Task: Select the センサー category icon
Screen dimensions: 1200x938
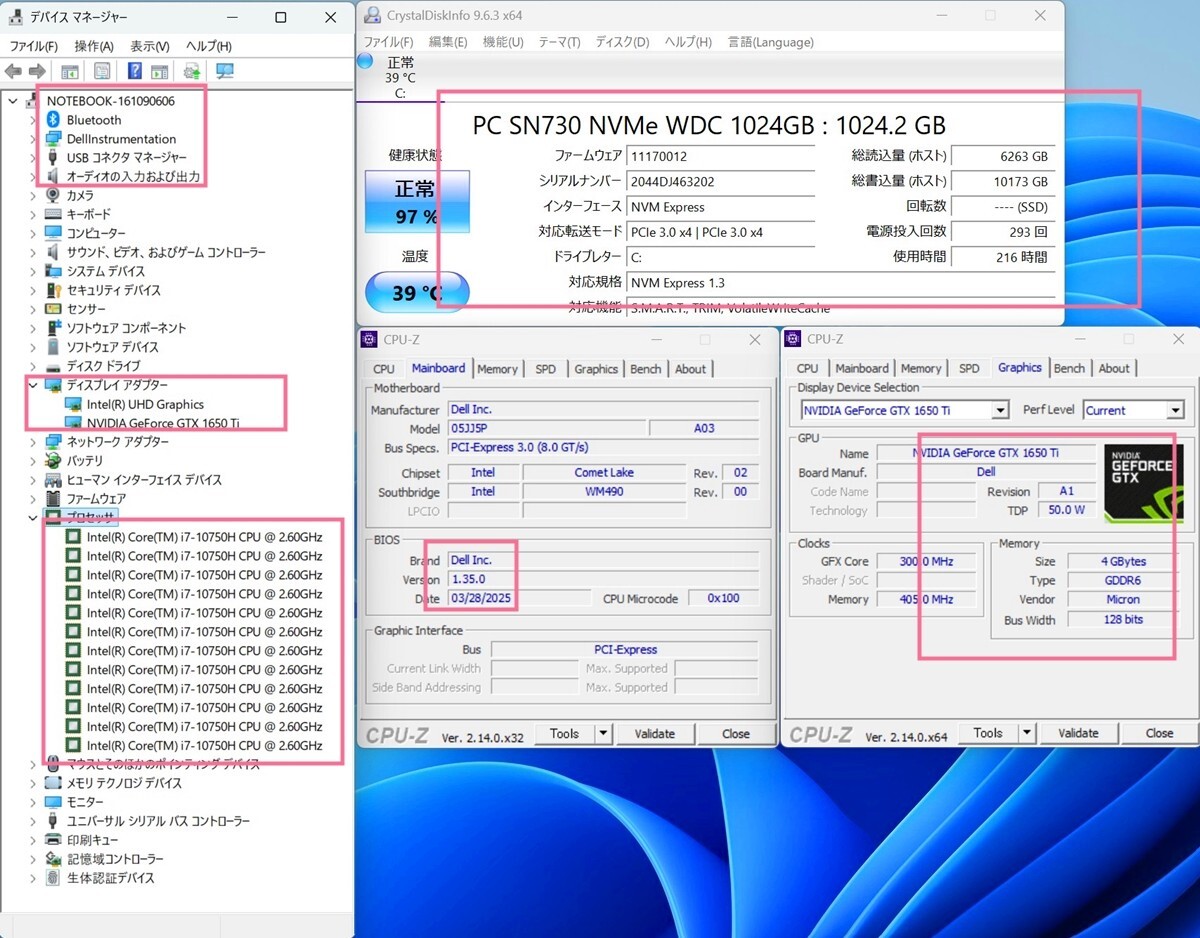Action: coord(53,309)
